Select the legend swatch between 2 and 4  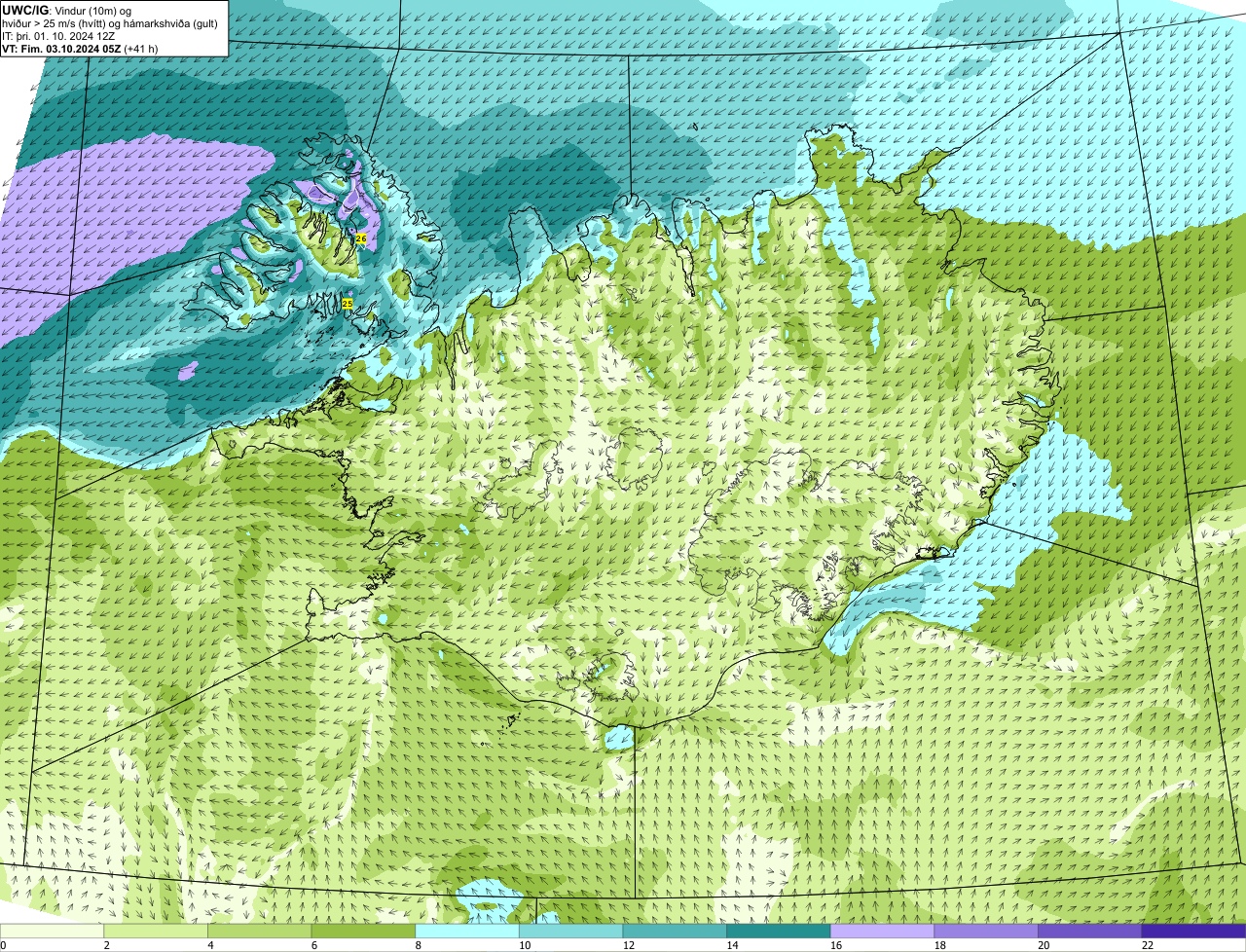[x=156, y=931]
